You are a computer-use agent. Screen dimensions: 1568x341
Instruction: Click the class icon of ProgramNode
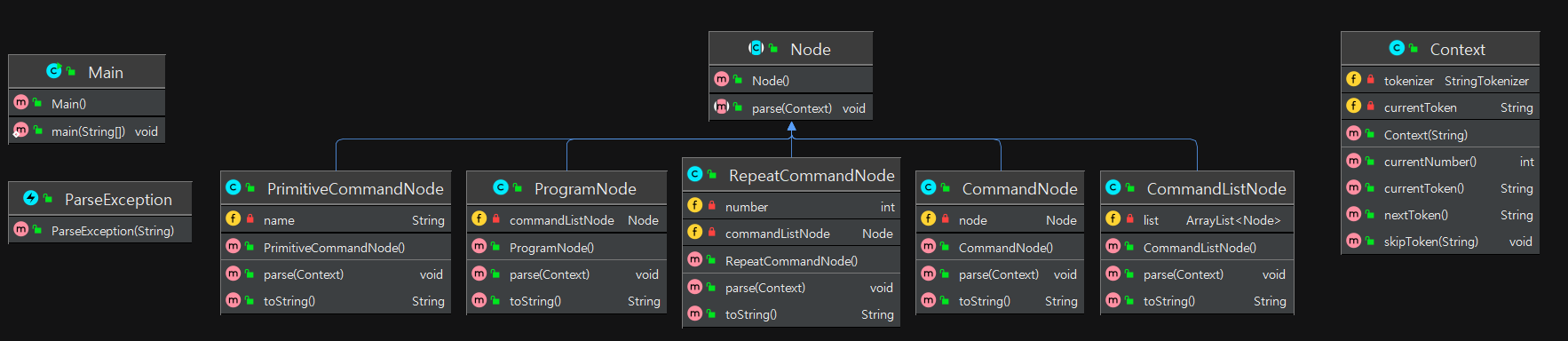pos(501,187)
